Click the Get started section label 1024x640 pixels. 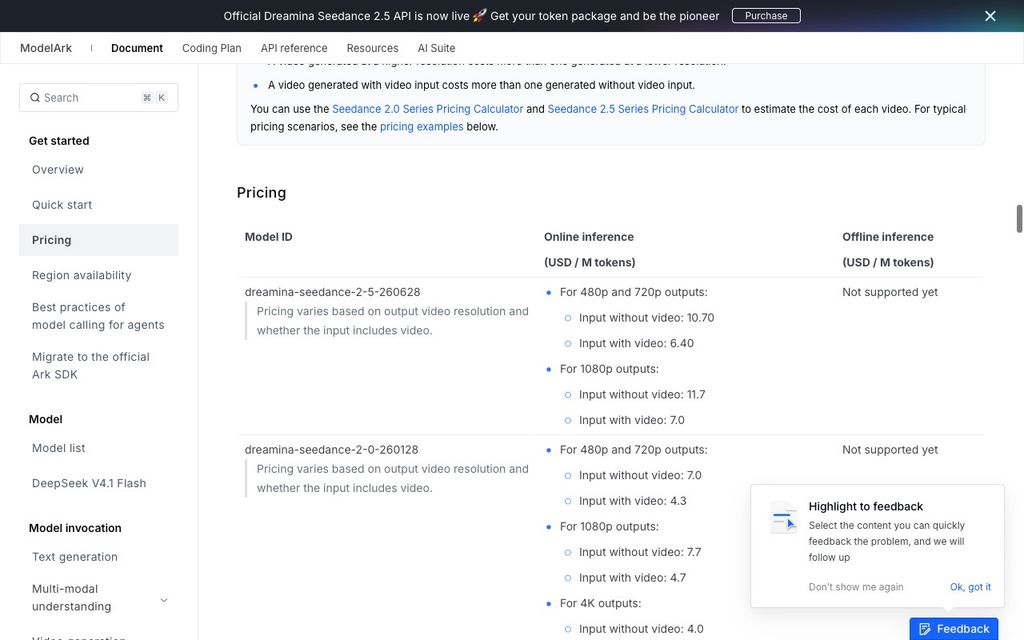click(59, 140)
